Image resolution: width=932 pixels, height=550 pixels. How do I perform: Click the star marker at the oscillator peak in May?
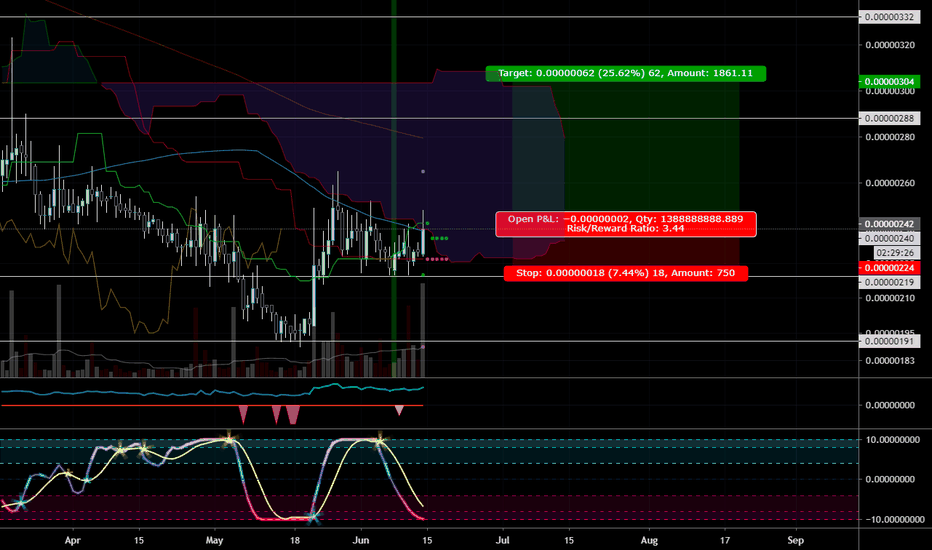[x=229, y=440]
